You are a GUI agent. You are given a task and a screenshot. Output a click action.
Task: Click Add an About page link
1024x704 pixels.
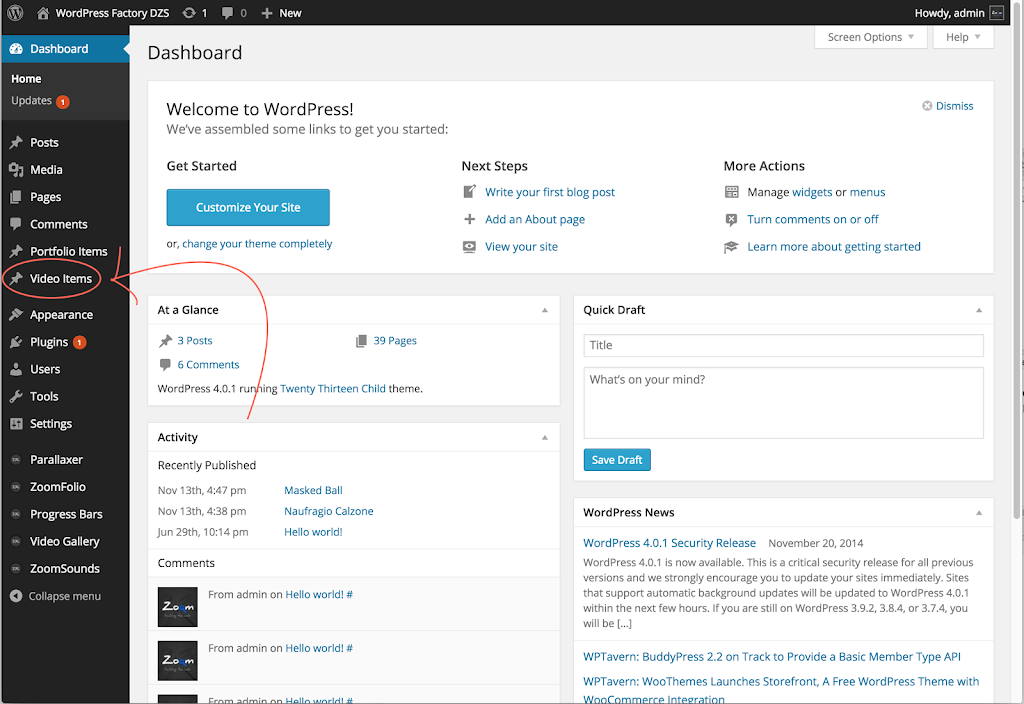535,219
